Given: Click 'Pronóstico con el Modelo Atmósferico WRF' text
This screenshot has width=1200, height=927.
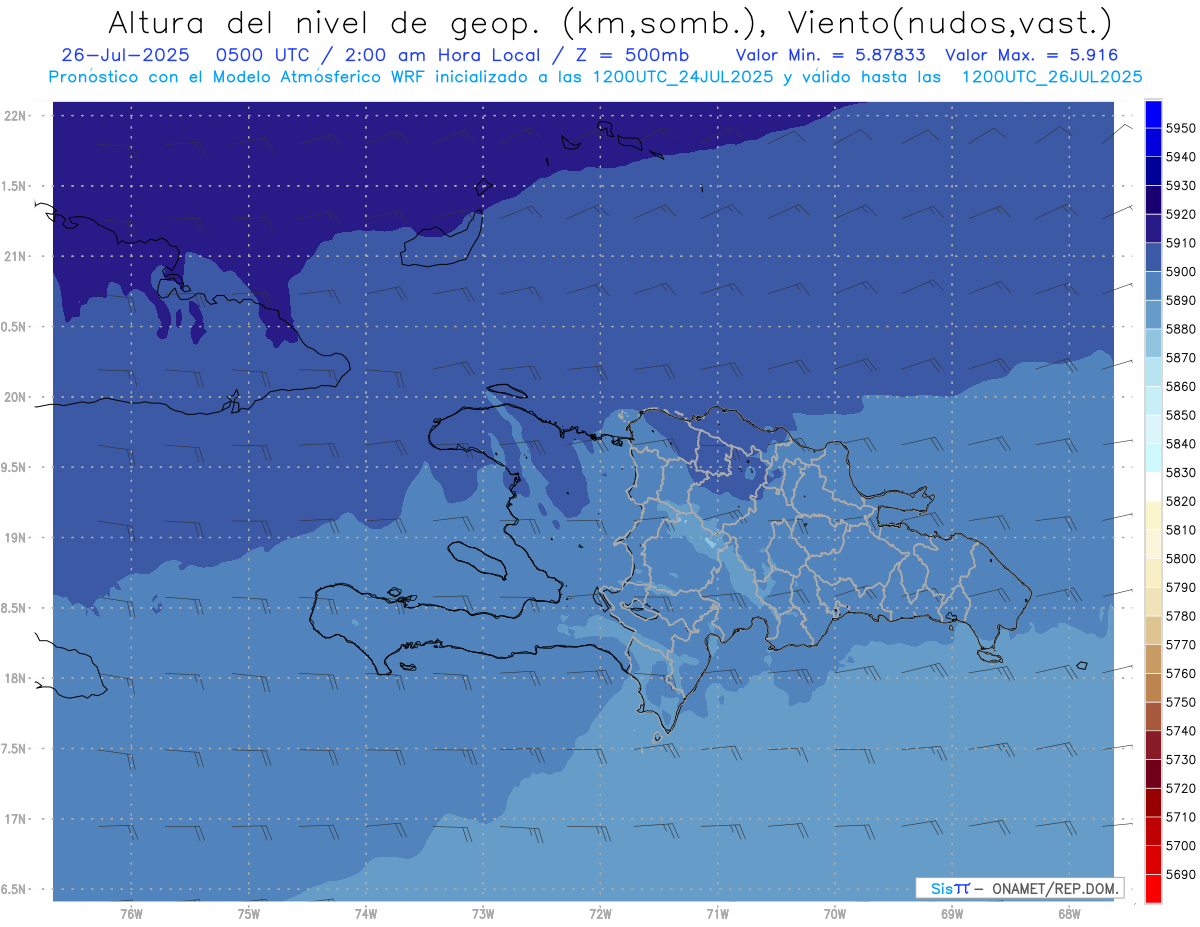Looking at the screenshot, I should tap(239, 76).
